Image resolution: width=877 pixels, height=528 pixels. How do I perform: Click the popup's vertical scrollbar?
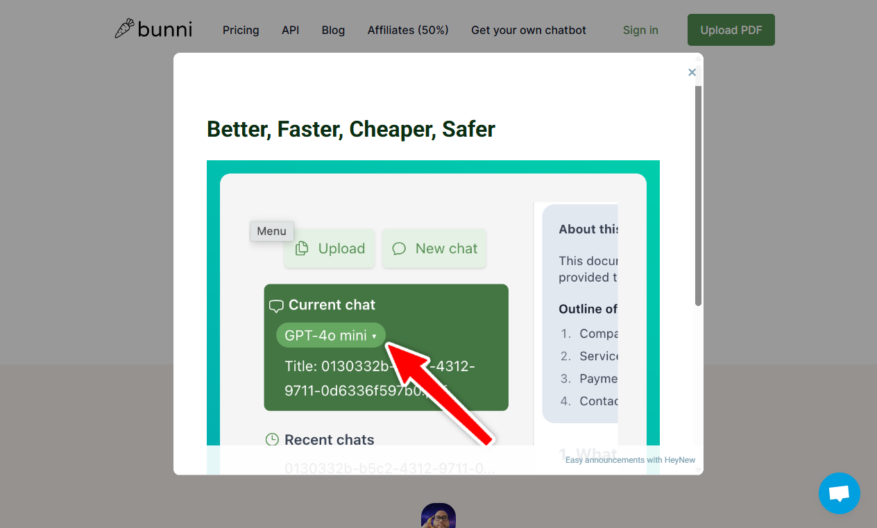pyautogui.click(x=698, y=196)
